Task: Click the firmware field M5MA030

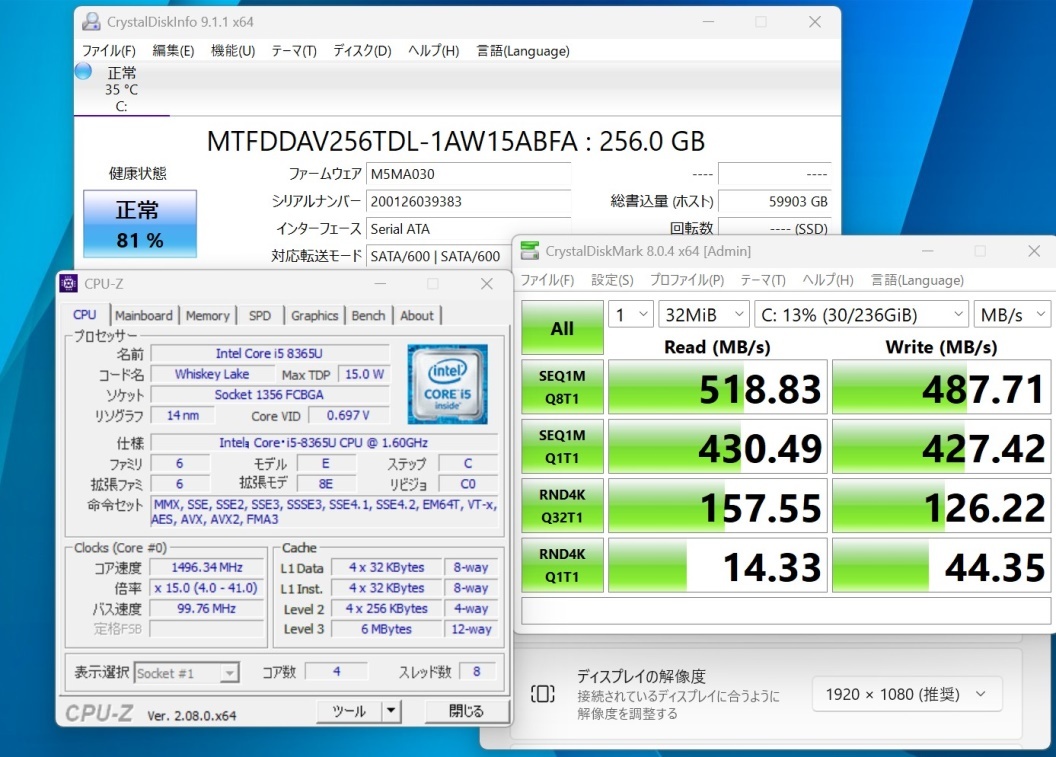Action: [x=468, y=174]
